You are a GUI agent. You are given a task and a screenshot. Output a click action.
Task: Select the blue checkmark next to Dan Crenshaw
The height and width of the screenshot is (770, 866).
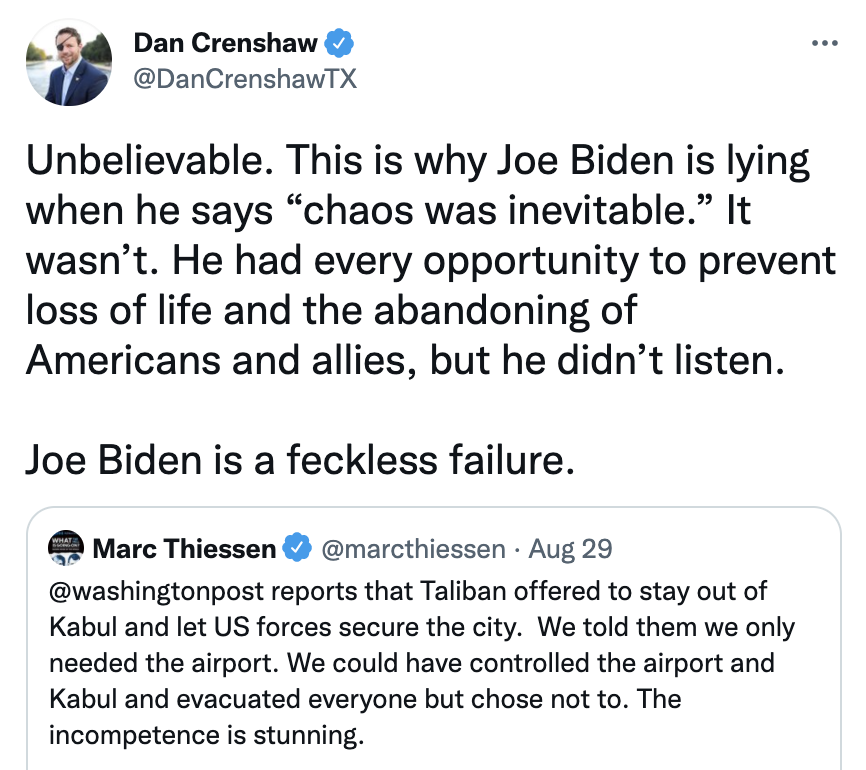(340, 42)
